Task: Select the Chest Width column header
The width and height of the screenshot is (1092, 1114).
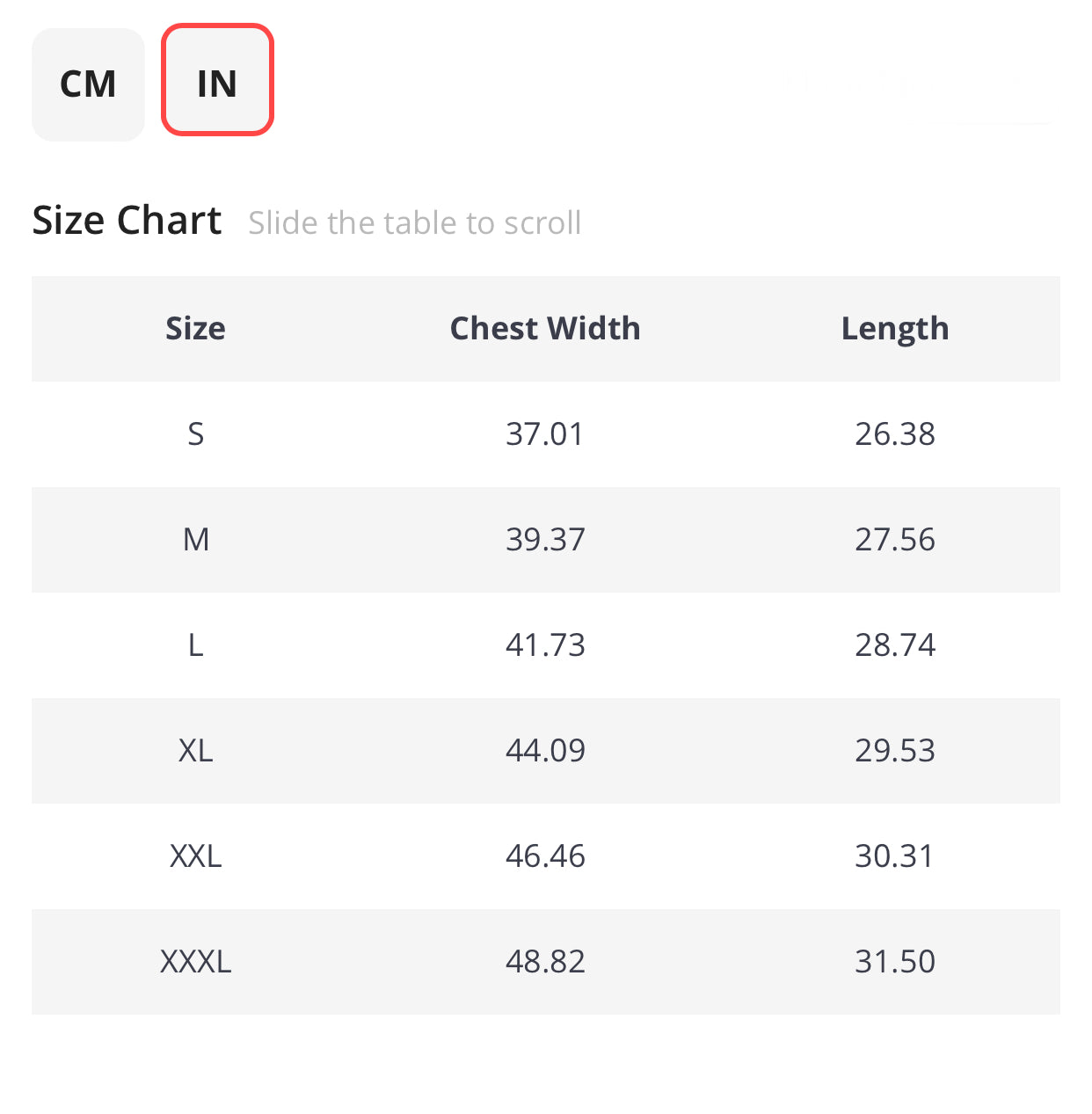Action: [544, 328]
